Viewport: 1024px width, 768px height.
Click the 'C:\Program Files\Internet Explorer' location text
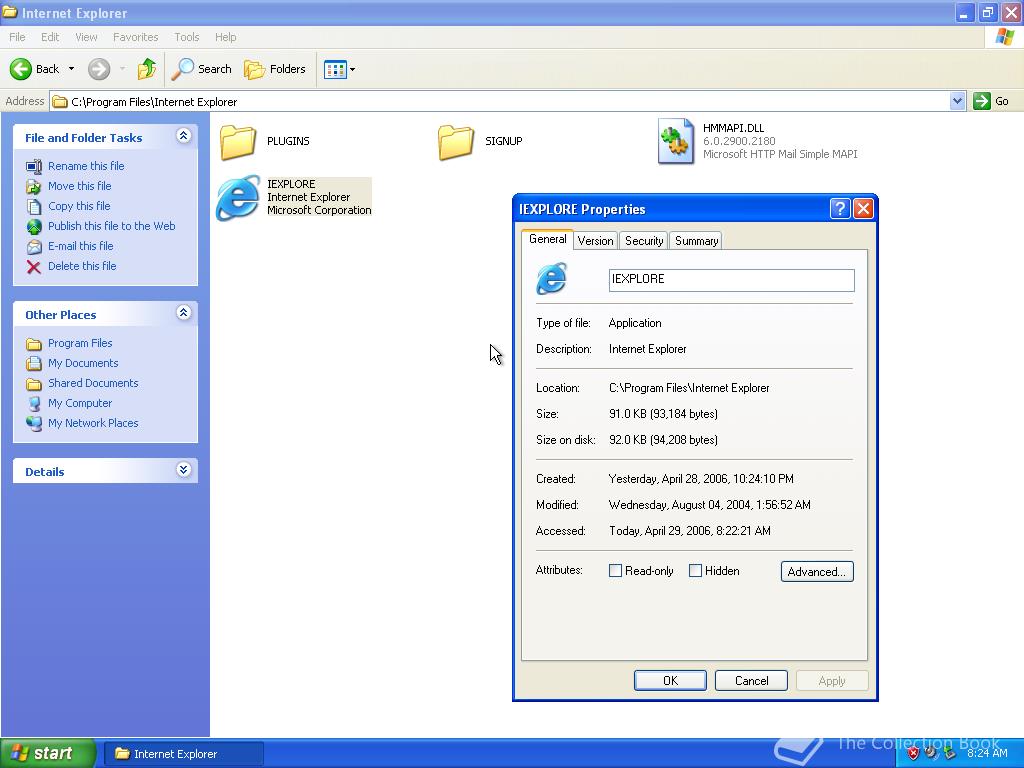coord(689,388)
